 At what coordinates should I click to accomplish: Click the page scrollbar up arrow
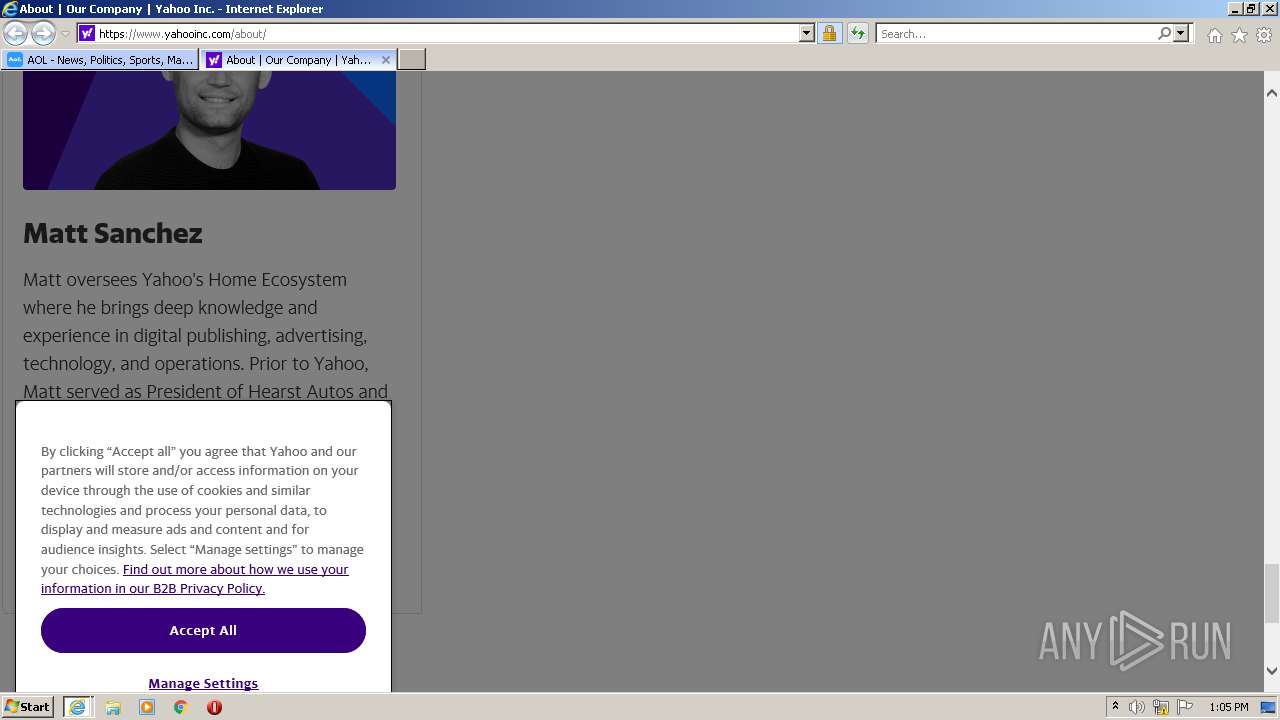pyautogui.click(x=1272, y=93)
